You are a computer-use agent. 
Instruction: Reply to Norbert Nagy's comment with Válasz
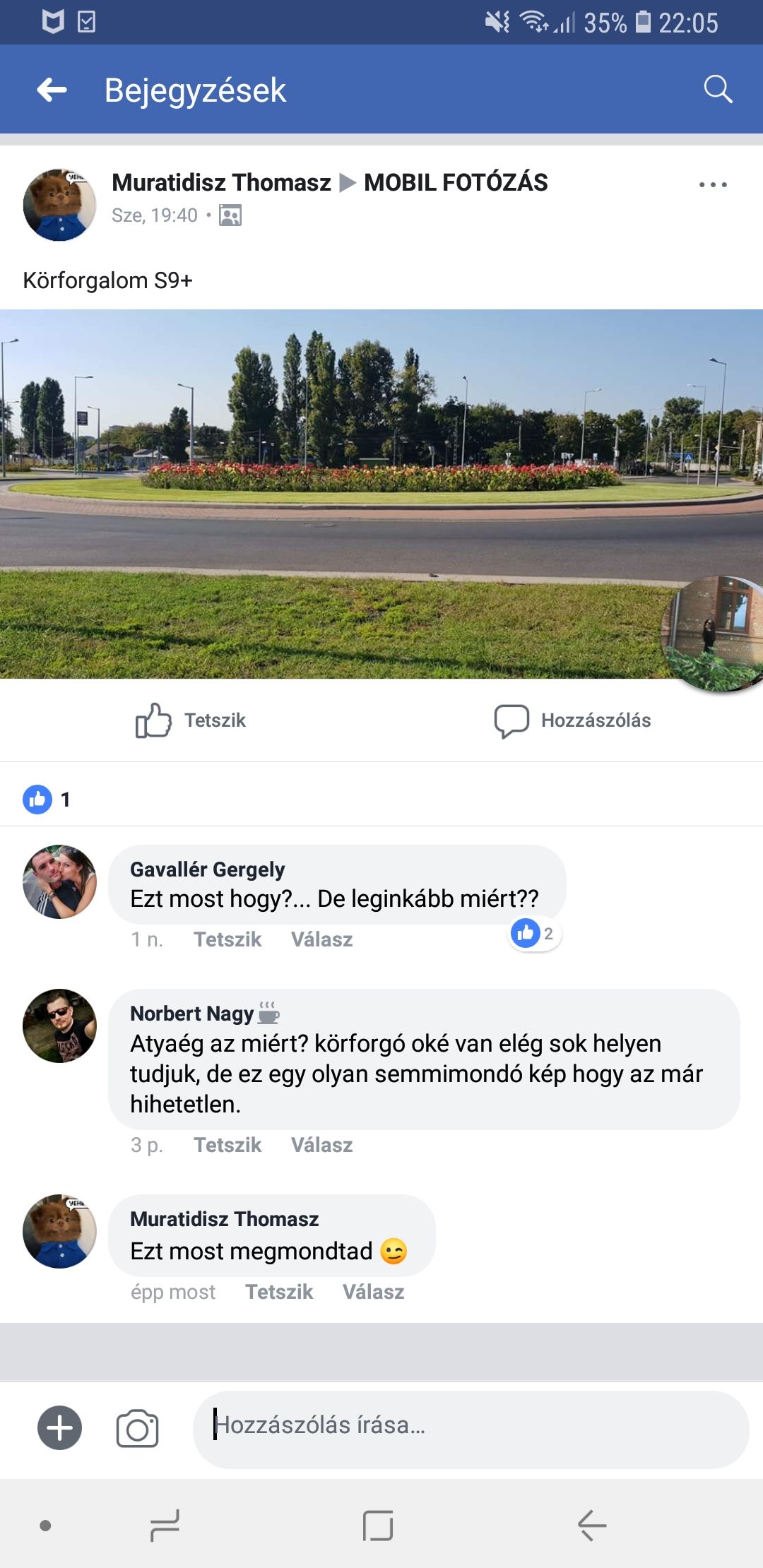(x=321, y=1145)
